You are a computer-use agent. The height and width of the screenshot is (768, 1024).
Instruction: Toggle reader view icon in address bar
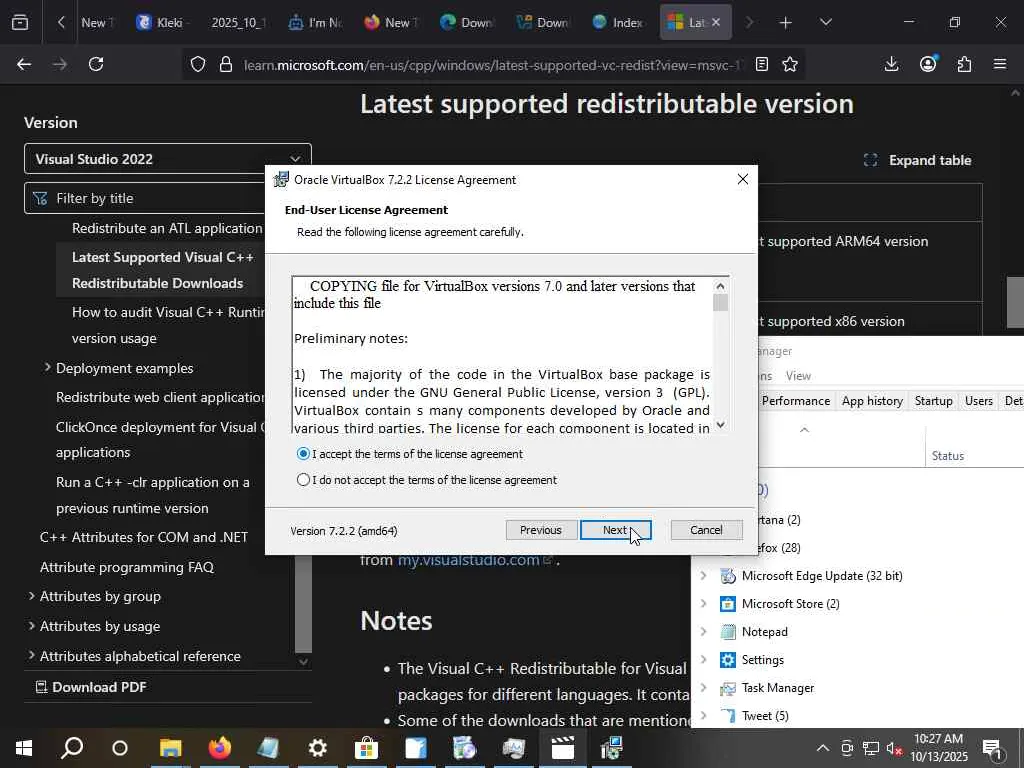click(x=761, y=64)
